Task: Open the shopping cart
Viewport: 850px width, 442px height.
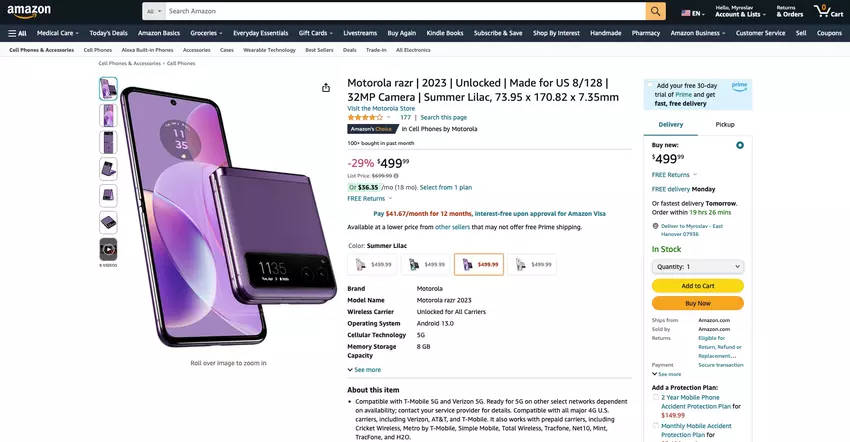Action: [829, 12]
